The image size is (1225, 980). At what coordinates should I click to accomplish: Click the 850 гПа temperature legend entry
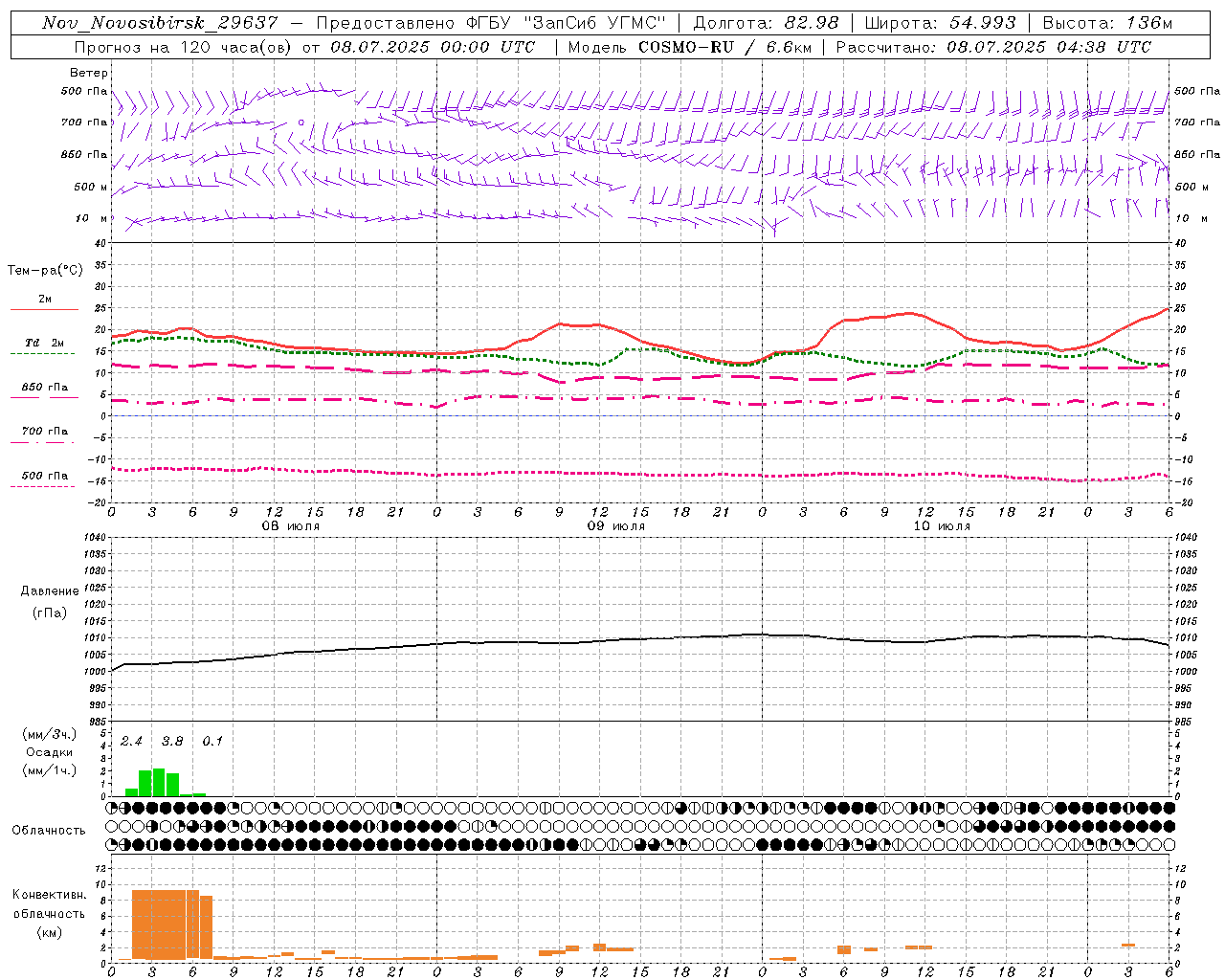pyautogui.click(x=44, y=388)
